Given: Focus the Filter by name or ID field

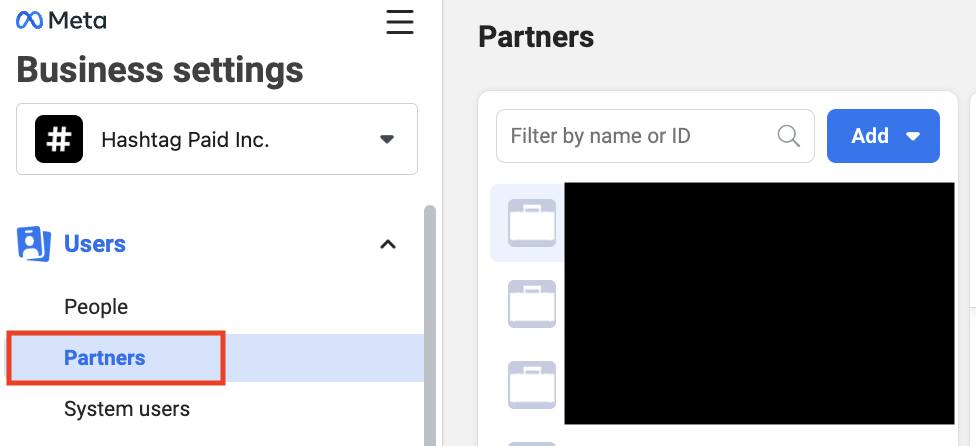Looking at the screenshot, I should [655, 136].
